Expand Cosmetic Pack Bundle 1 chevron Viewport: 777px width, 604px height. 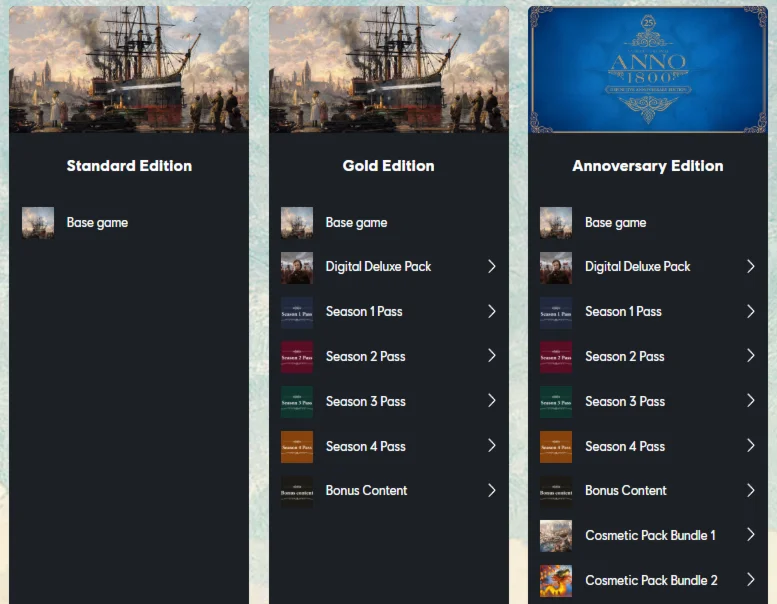(x=751, y=534)
